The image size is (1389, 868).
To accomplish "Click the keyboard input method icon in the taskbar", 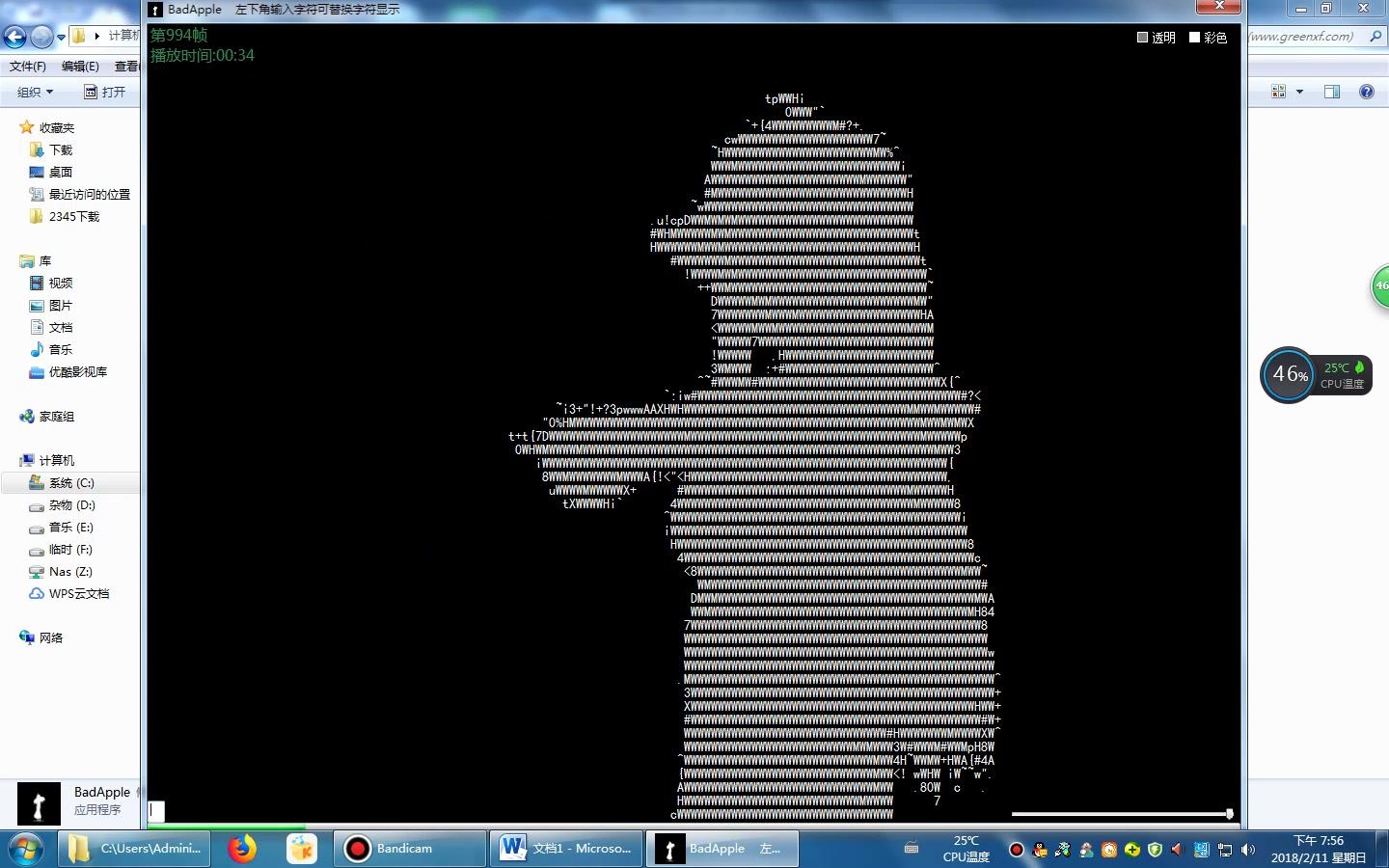I will tap(912, 849).
